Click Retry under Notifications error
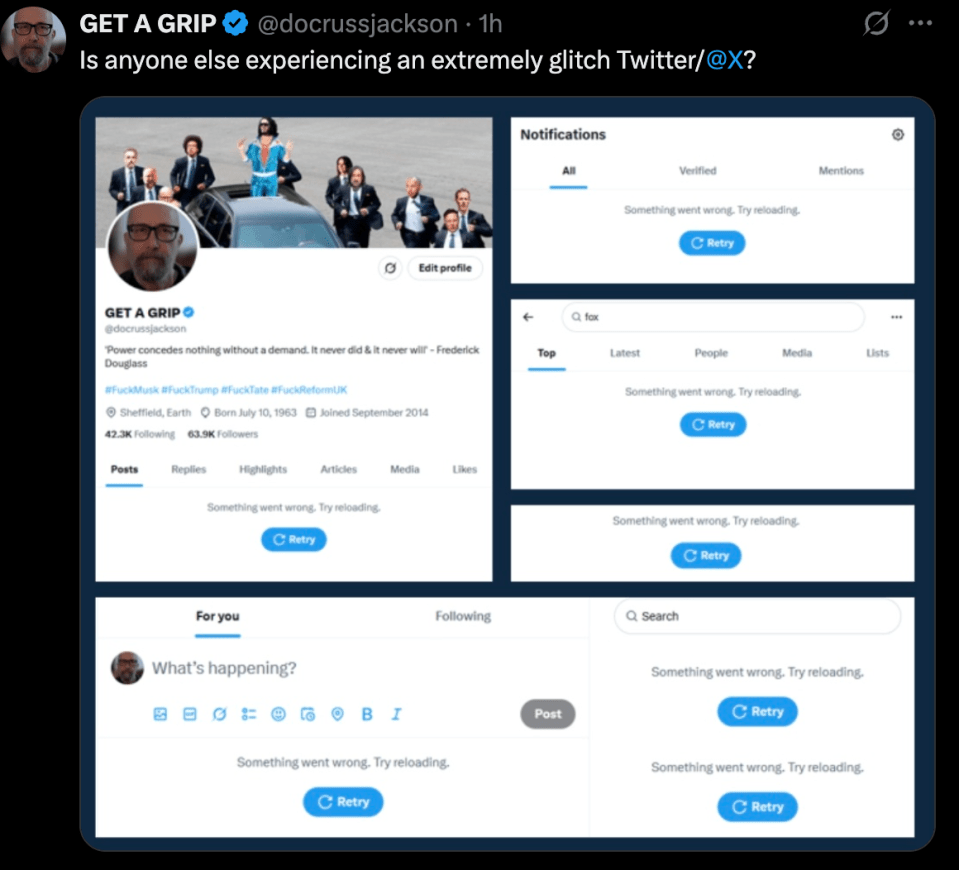959x870 pixels. (x=712, y=243)
